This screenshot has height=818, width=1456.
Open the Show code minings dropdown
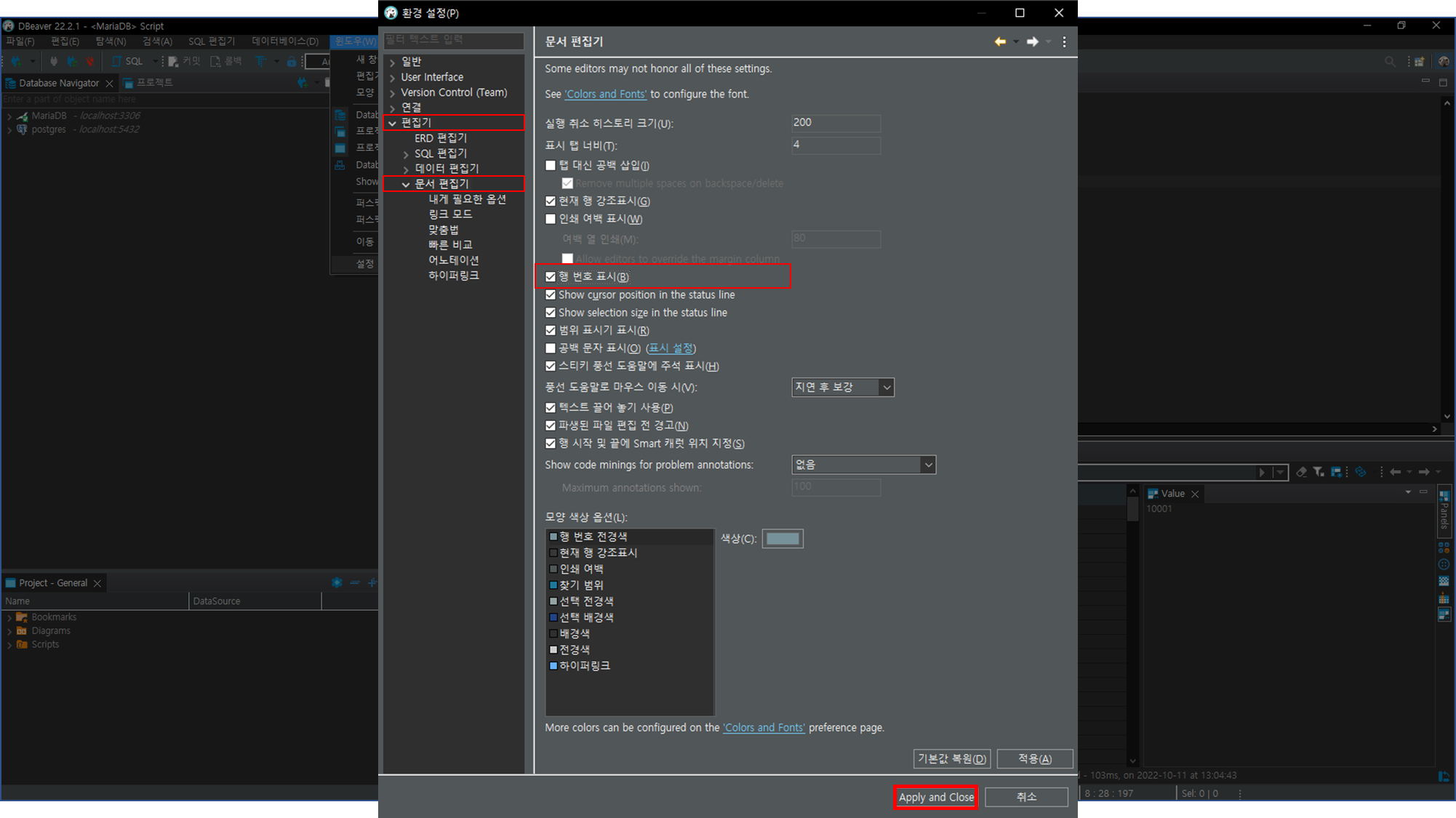point(863,465)
